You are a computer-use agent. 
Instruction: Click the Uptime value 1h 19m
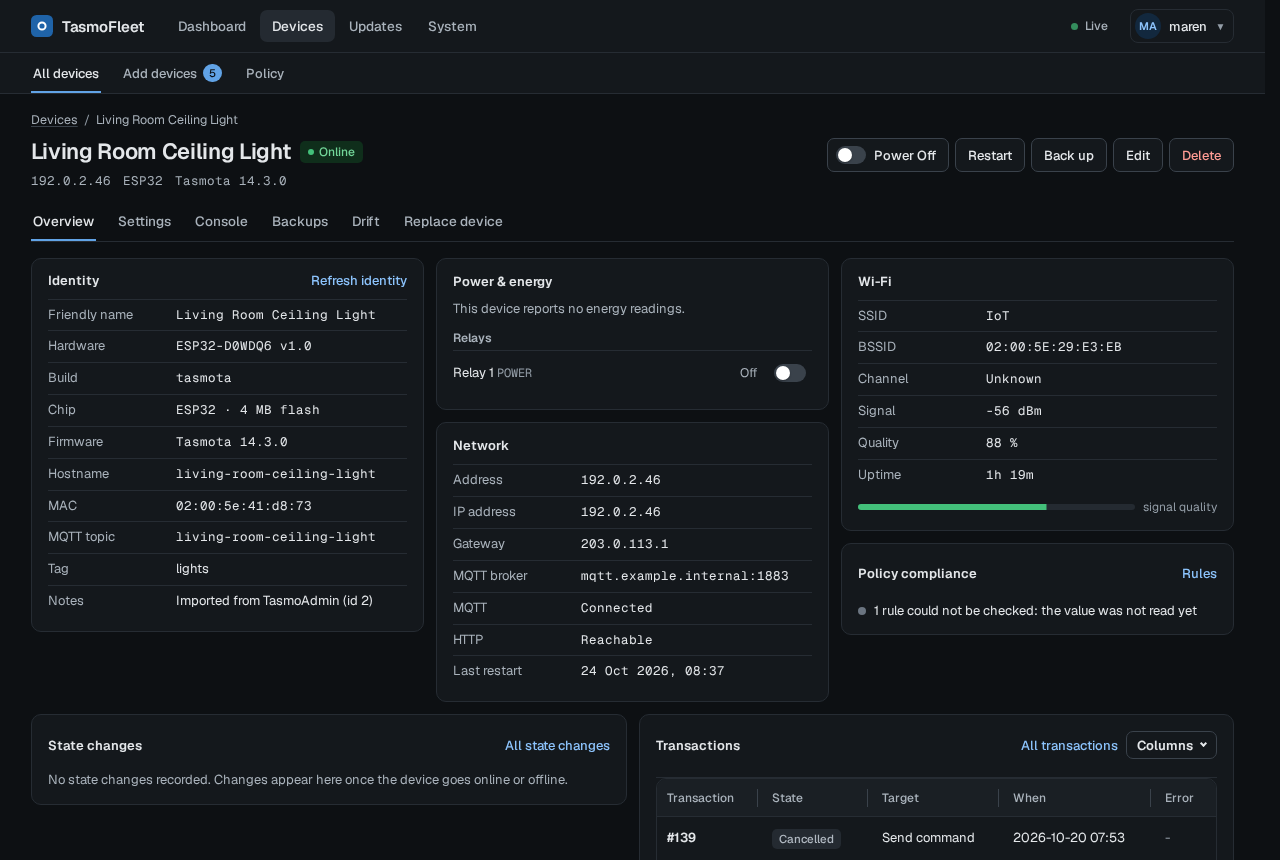click(x=1010, y=475)
